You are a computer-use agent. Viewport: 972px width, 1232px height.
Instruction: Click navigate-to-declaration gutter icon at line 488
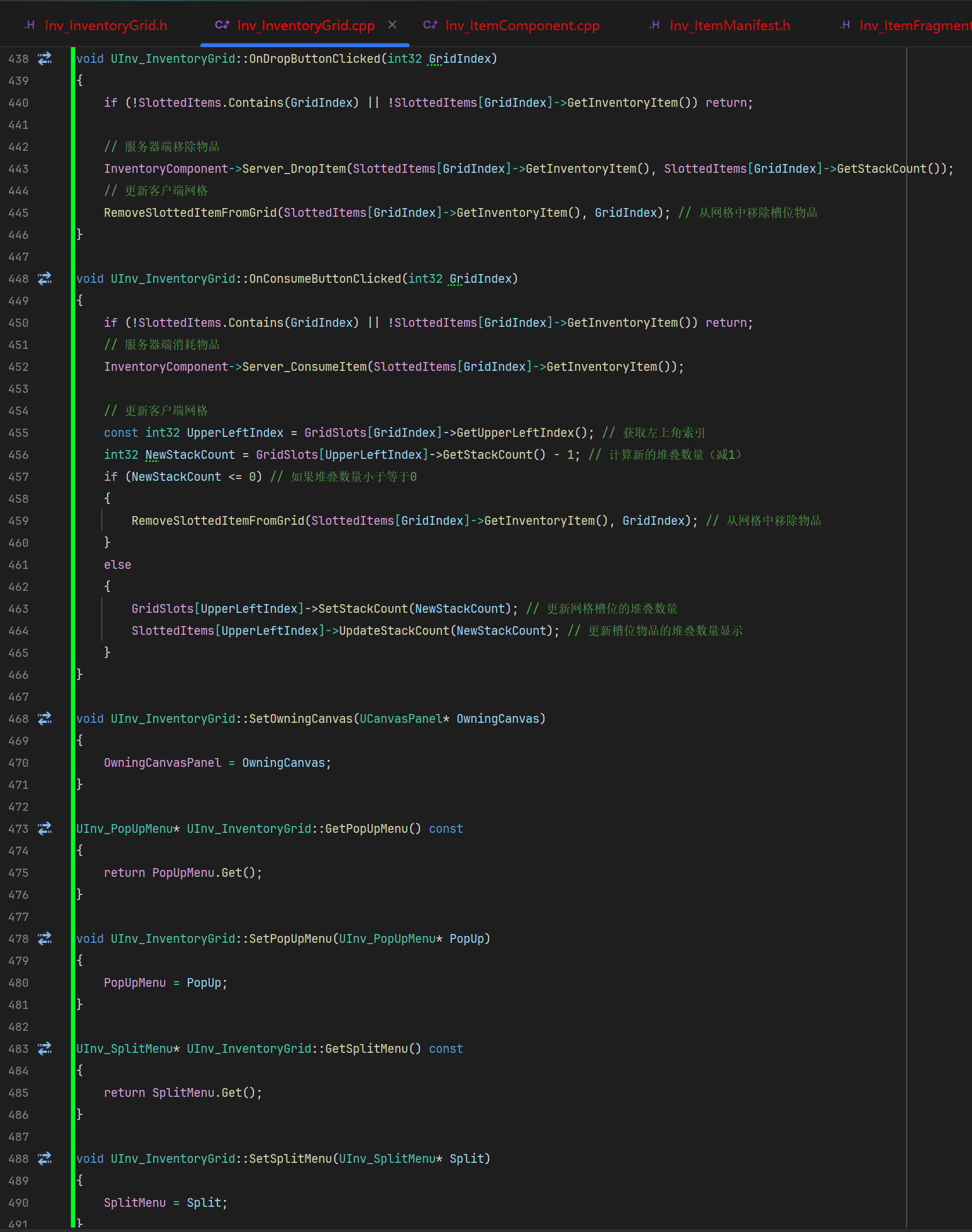[x=45, y=1158]
